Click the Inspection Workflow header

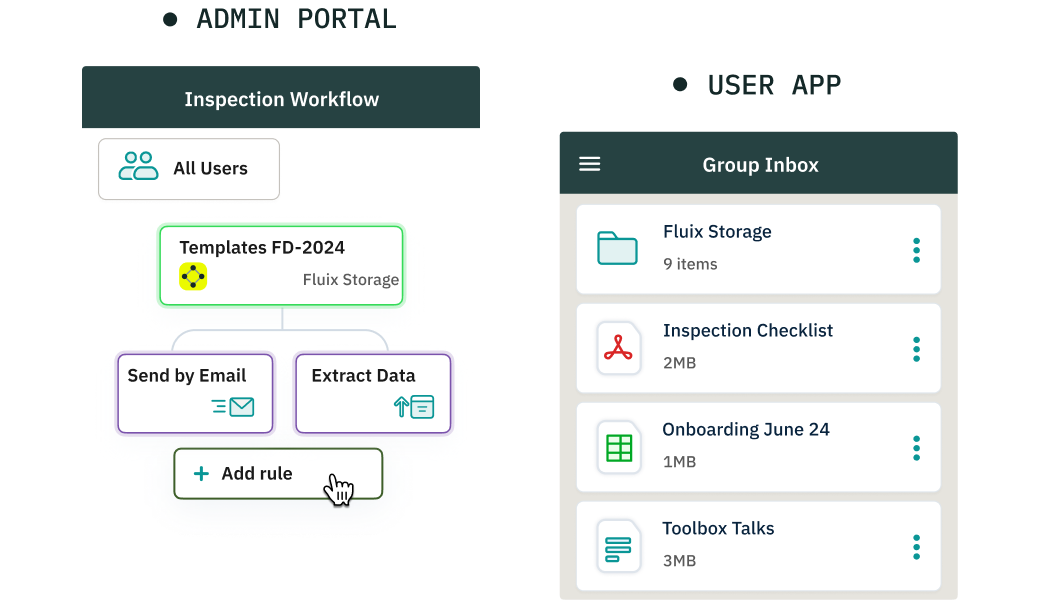coord(281,99)
